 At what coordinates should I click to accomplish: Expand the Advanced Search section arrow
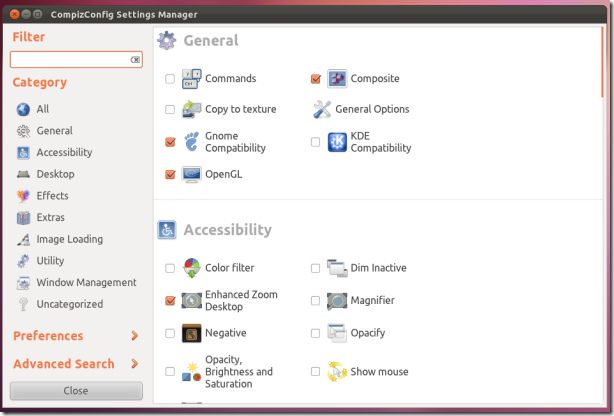coord(134,364)
